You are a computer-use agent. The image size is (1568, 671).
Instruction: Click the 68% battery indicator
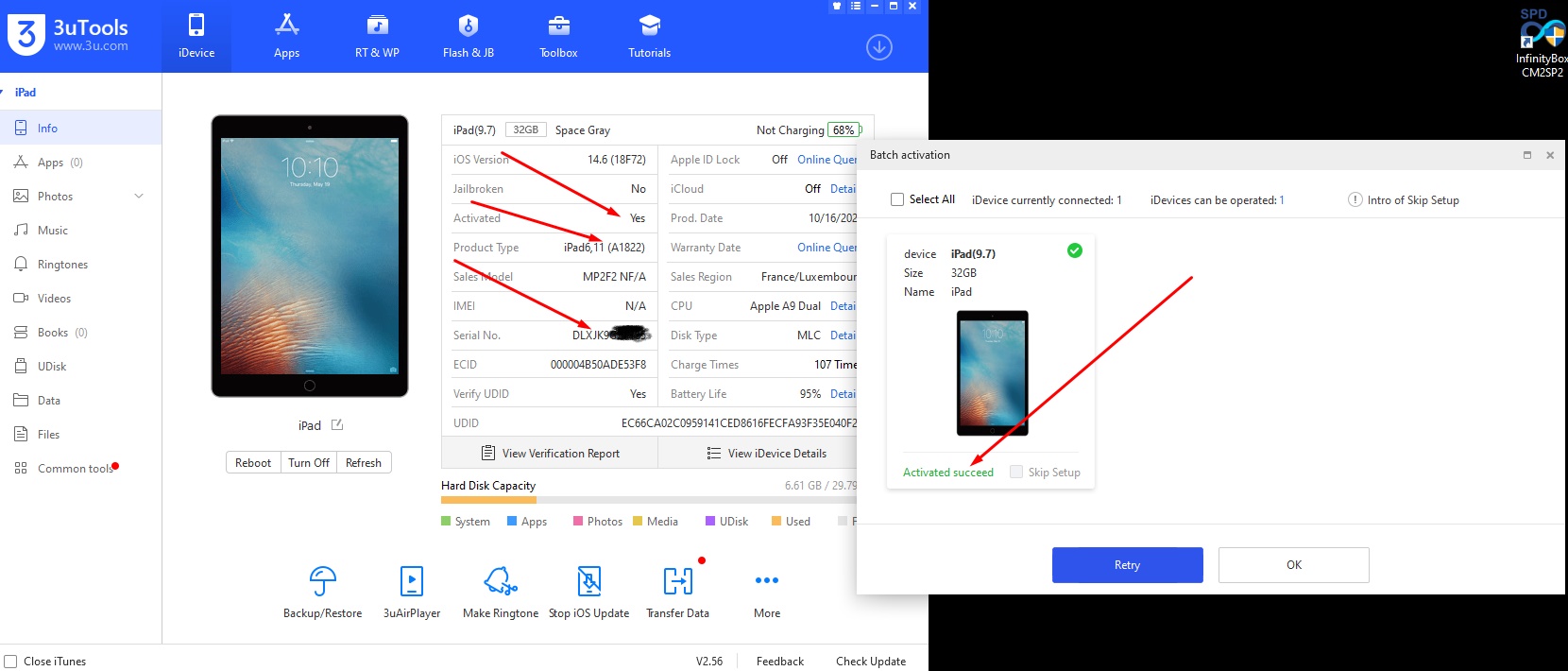click(844, 130)
